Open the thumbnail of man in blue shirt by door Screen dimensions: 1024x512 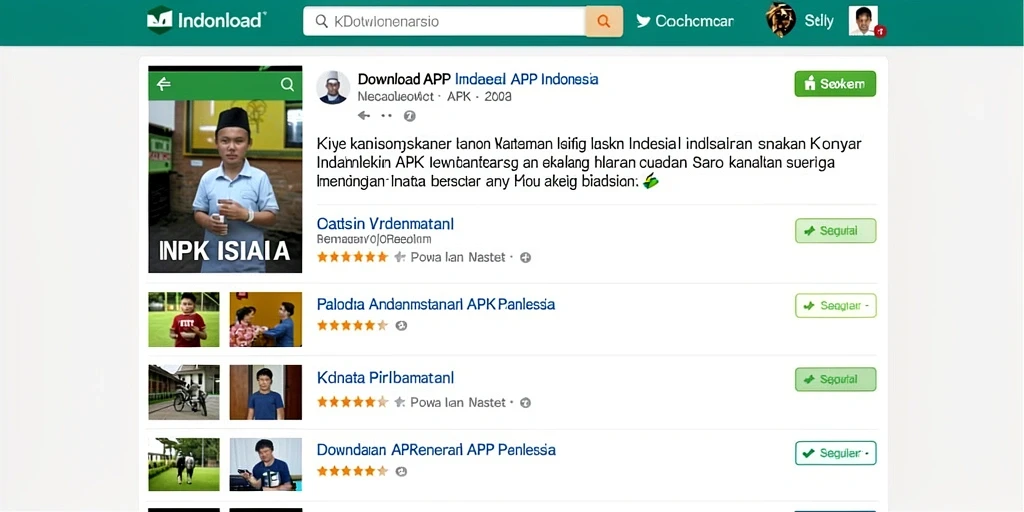point(266,392)
